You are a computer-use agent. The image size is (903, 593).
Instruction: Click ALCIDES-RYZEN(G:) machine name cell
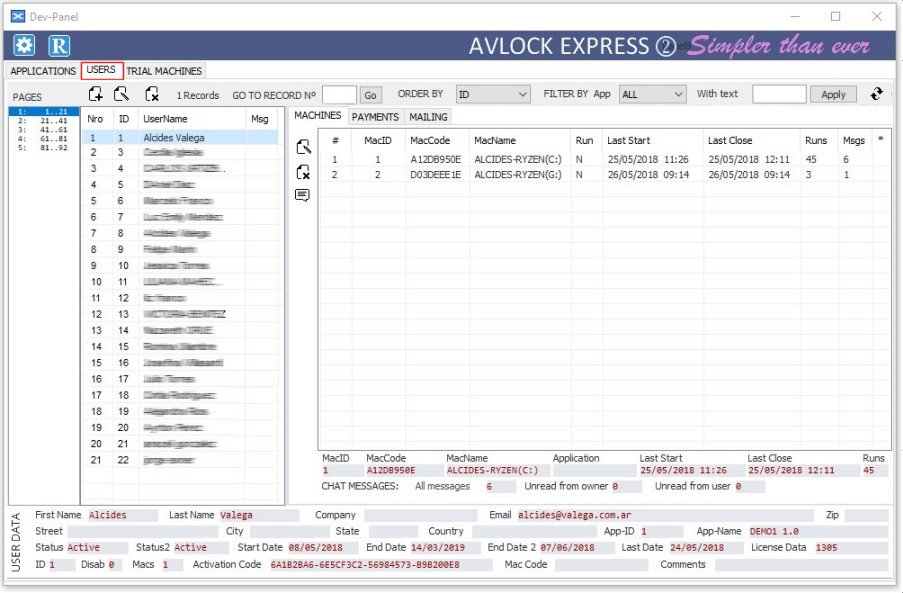pyautogui.click(x=518, y=174)
